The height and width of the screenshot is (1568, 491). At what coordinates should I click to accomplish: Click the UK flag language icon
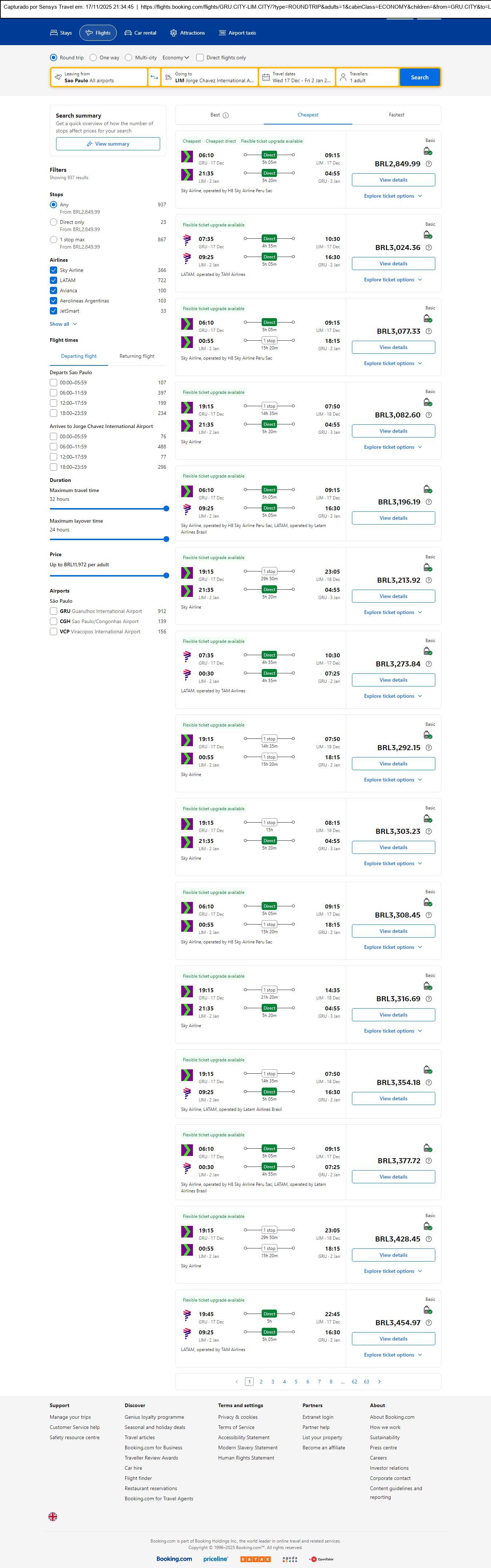[x=53, y=1516]
